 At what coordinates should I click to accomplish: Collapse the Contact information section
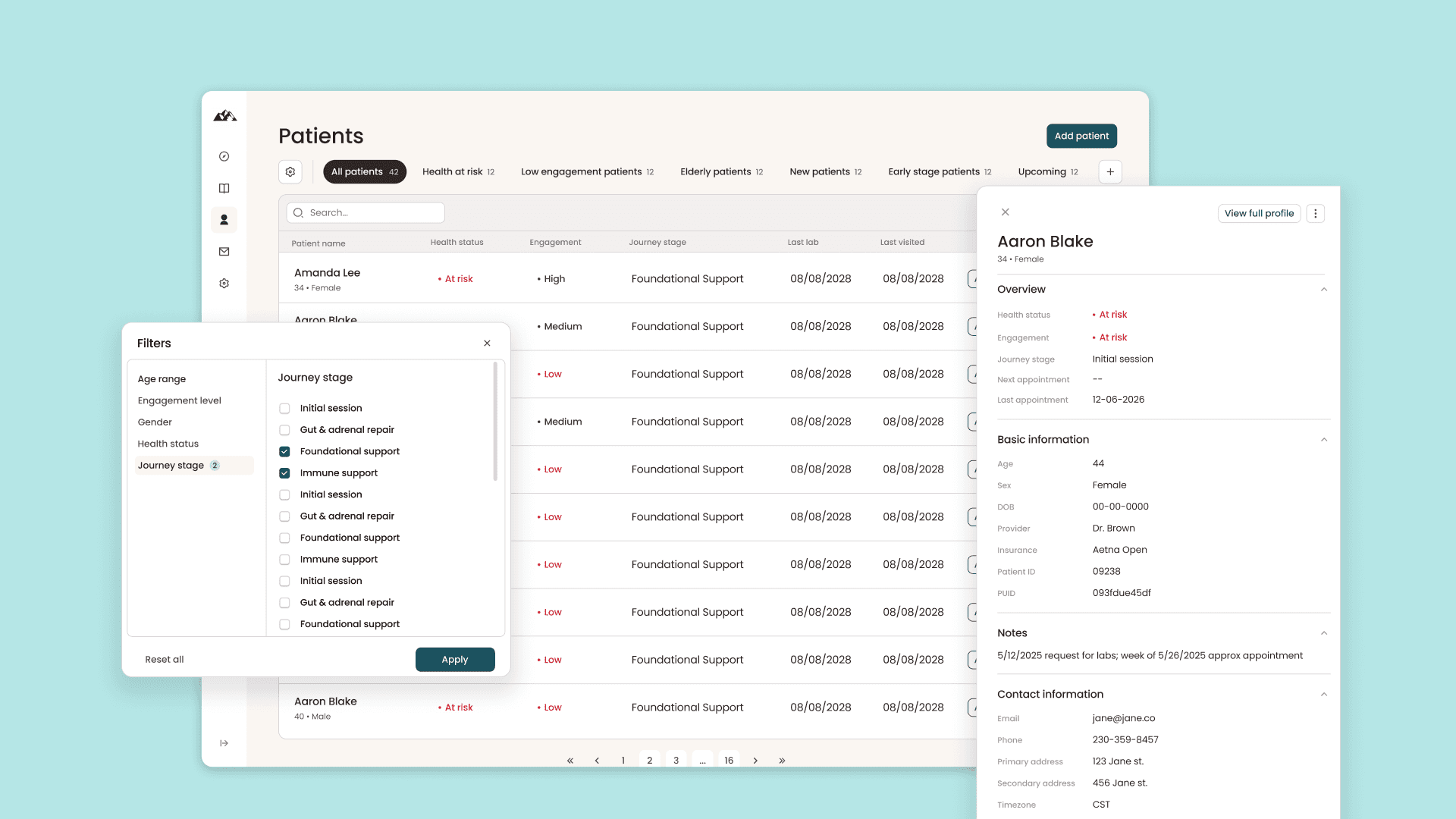pos(1324,695)
